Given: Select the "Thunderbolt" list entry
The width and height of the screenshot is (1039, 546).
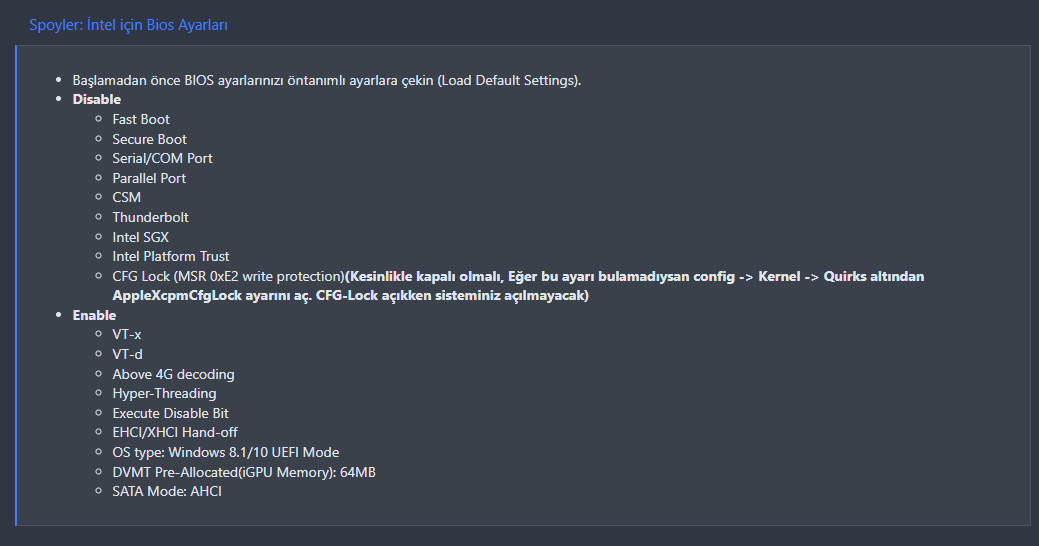Looking at the screenshot, I should [x=150, y=217].
